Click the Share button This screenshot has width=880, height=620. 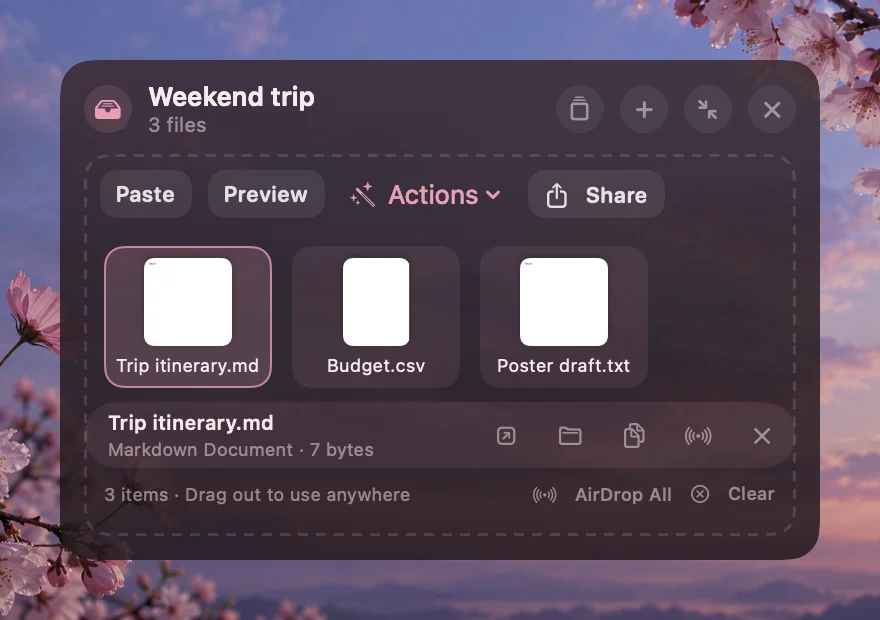pos(596,195)
